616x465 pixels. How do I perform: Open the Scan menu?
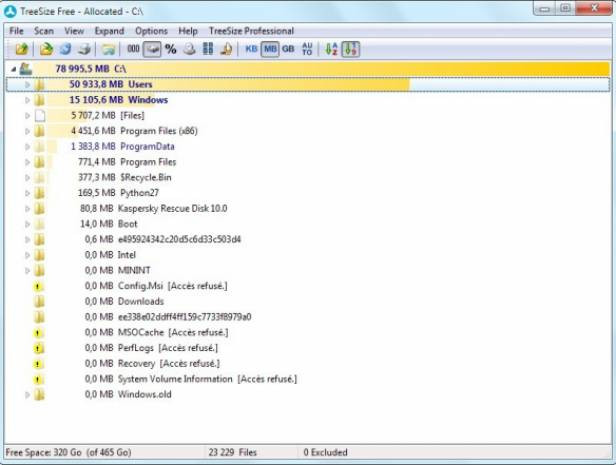(43, 31)
